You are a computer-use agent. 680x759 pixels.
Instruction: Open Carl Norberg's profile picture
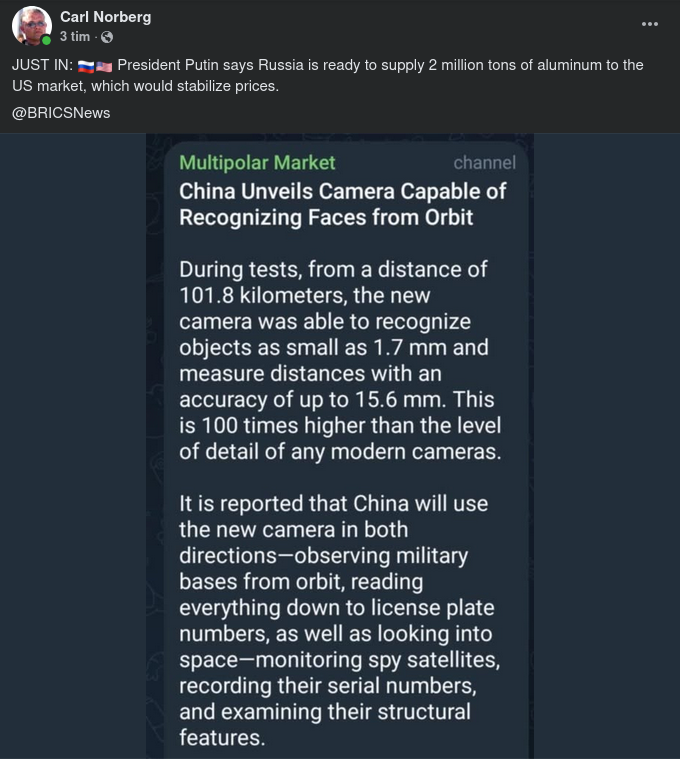point(31,26)
